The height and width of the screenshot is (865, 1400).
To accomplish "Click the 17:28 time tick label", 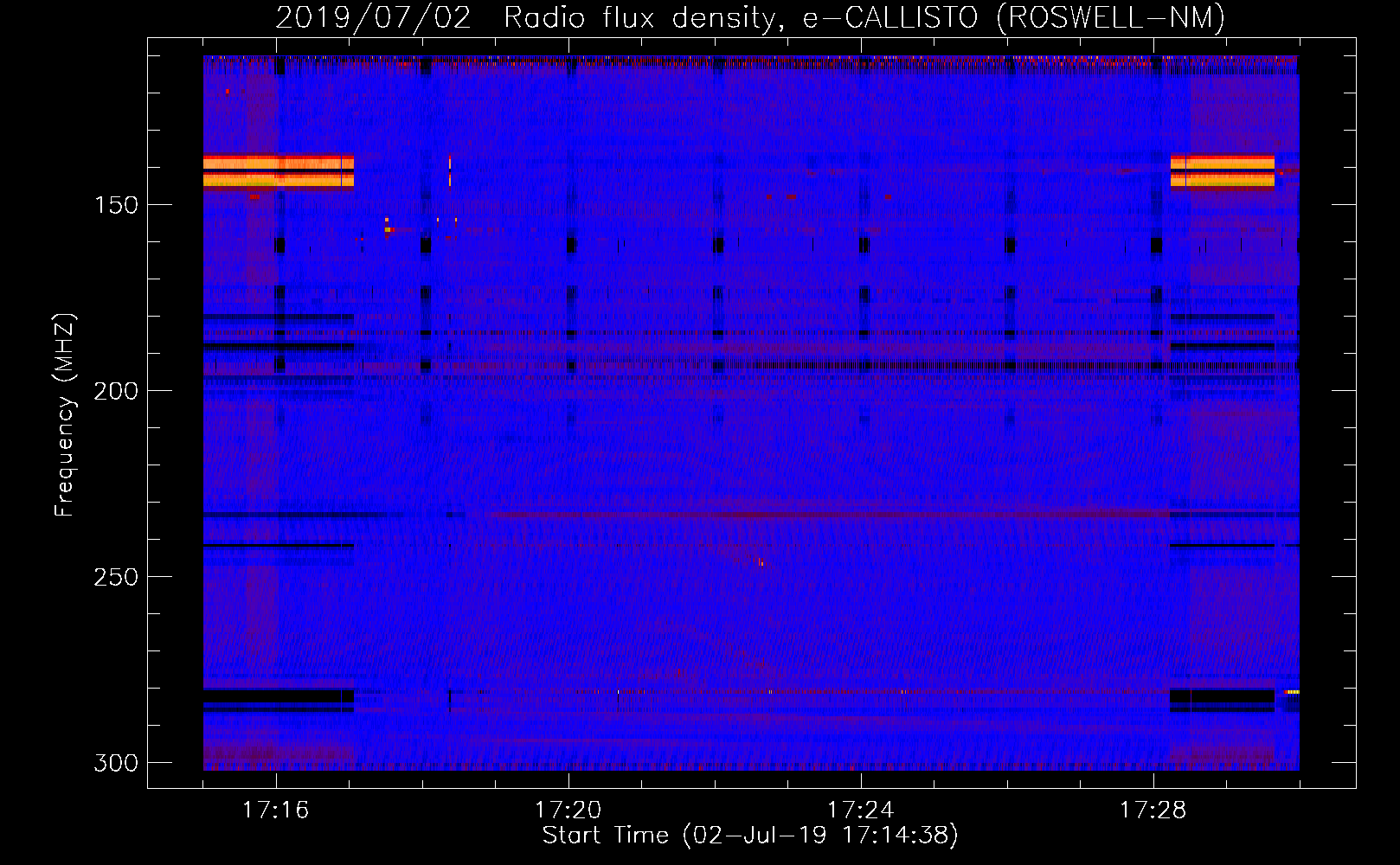I will [x=1153, y=811].
